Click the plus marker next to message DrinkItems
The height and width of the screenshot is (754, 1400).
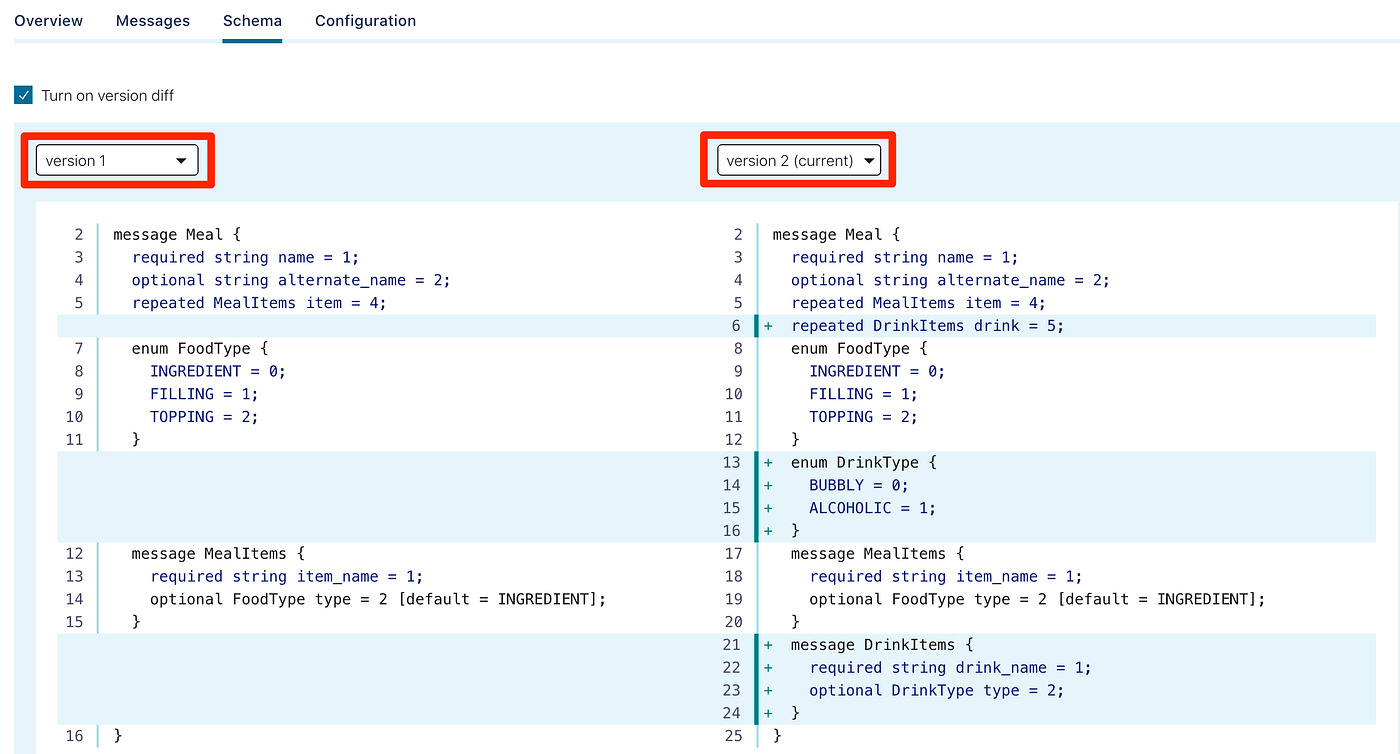tap(766, 644)
